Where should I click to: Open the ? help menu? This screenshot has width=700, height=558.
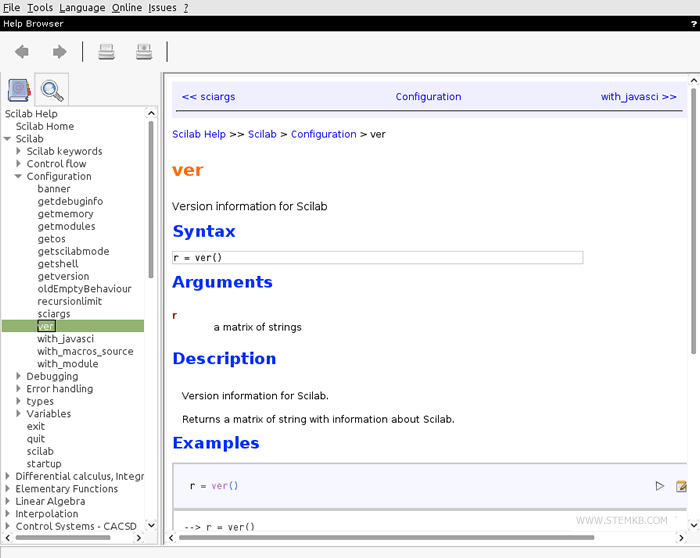(186, 8)
